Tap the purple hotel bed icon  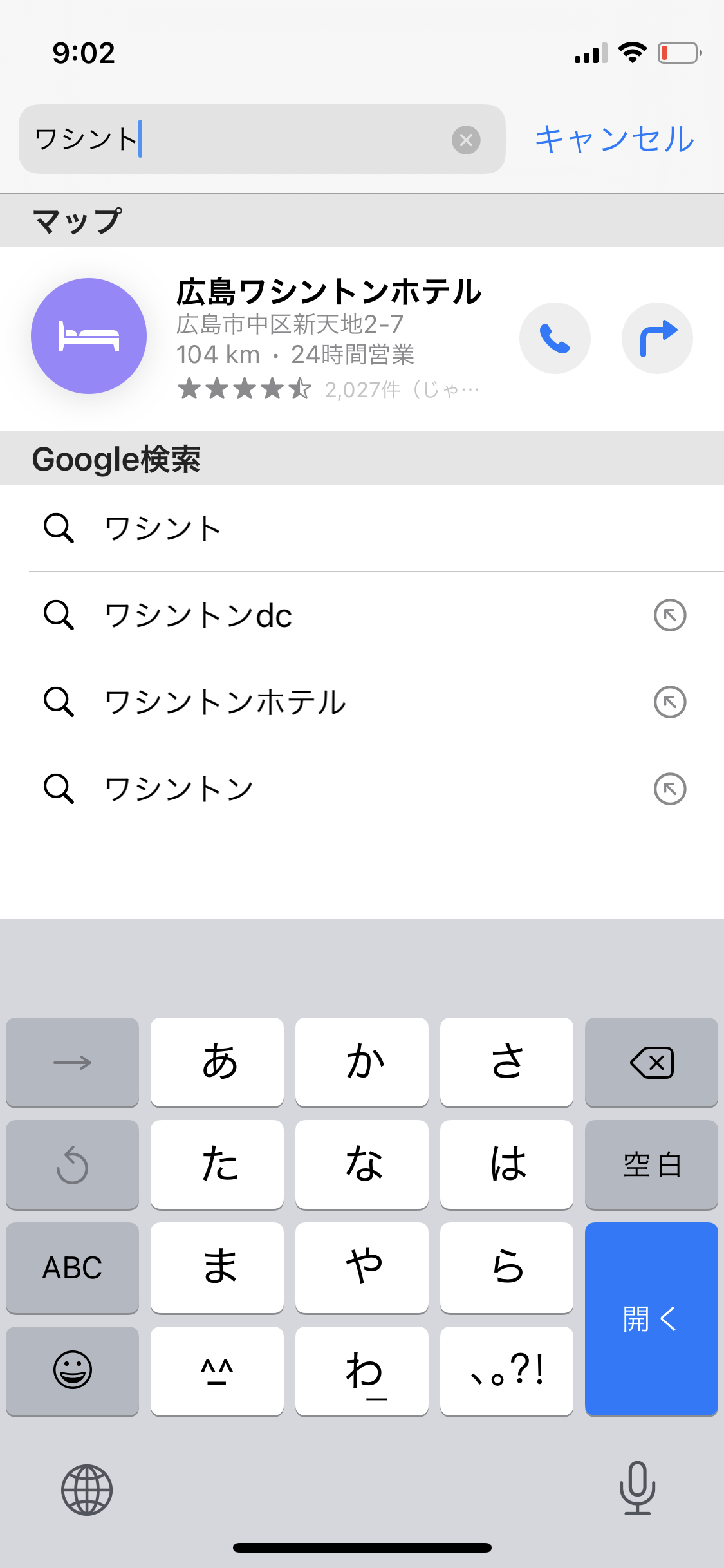89,336
